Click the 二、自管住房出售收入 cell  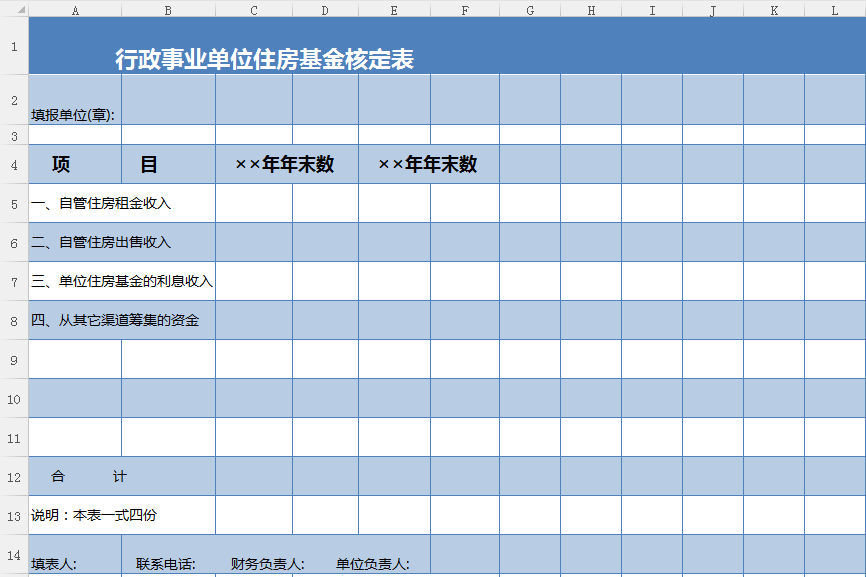point(101,242)
